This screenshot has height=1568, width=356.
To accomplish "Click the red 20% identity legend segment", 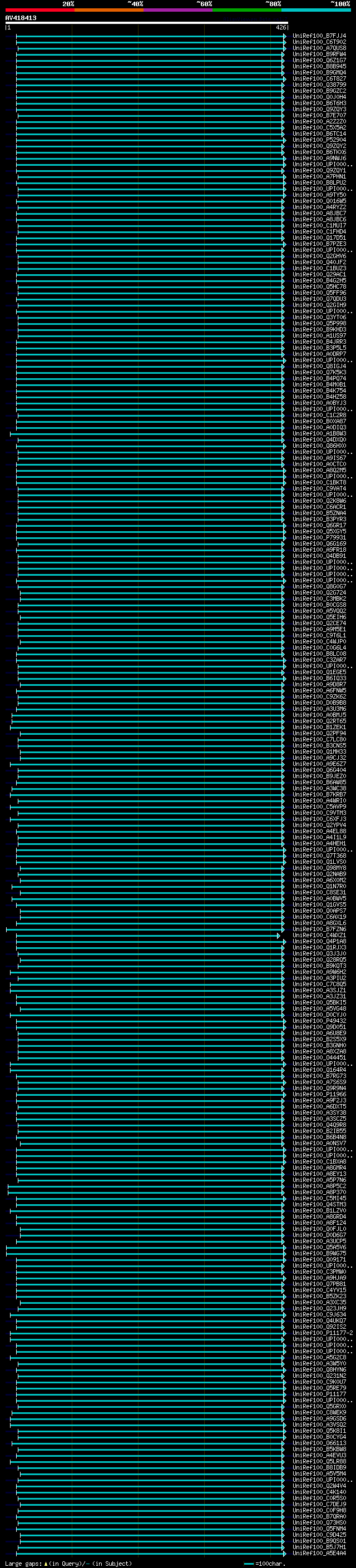I will pos(39,10).
